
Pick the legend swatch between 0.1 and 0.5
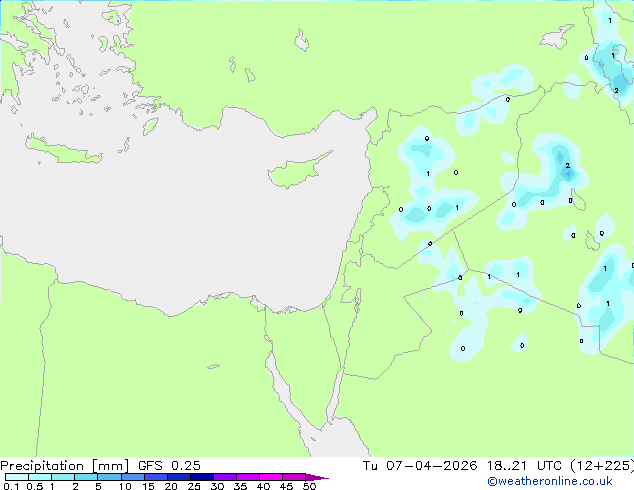click(17, 477)
